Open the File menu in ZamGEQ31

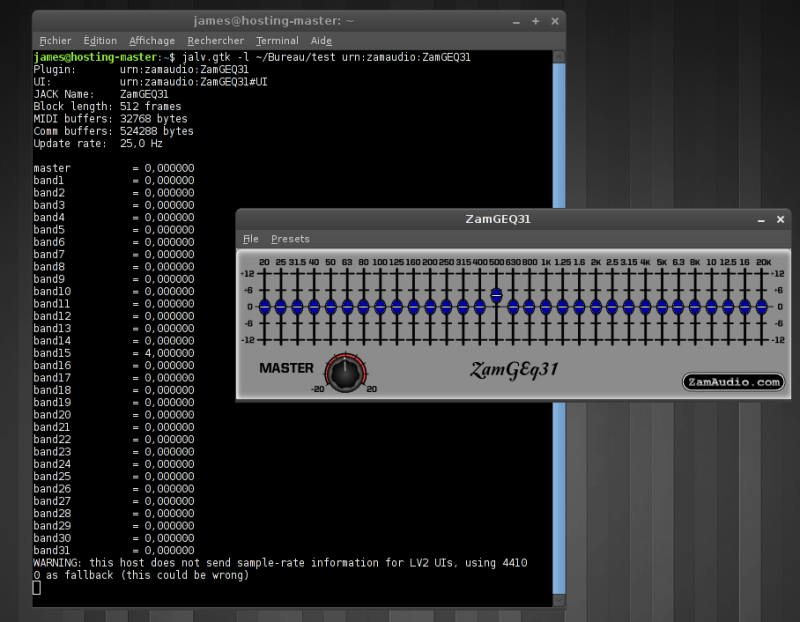pyautogui.click(x=250, y=239)
